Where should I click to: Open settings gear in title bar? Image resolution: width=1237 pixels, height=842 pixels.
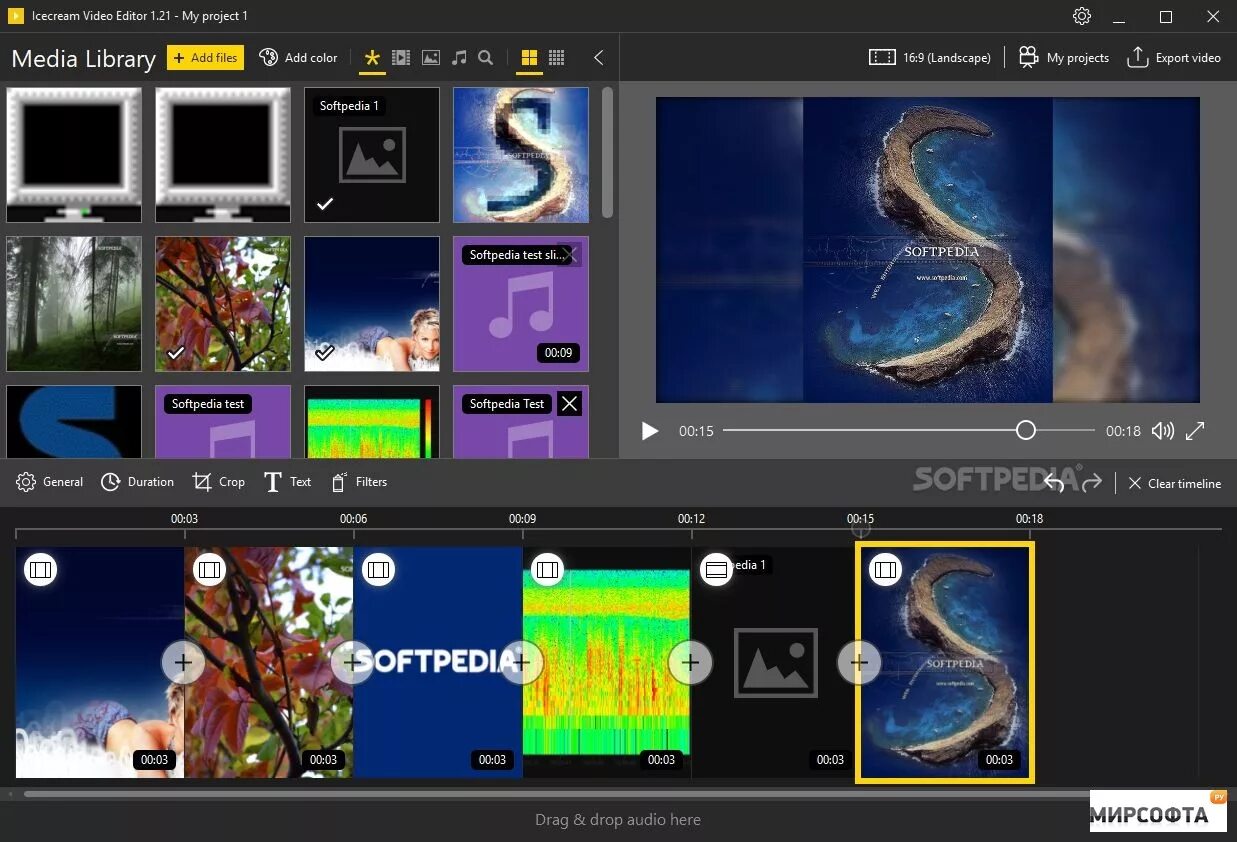pyautogui.click(x=1081, y=16)
